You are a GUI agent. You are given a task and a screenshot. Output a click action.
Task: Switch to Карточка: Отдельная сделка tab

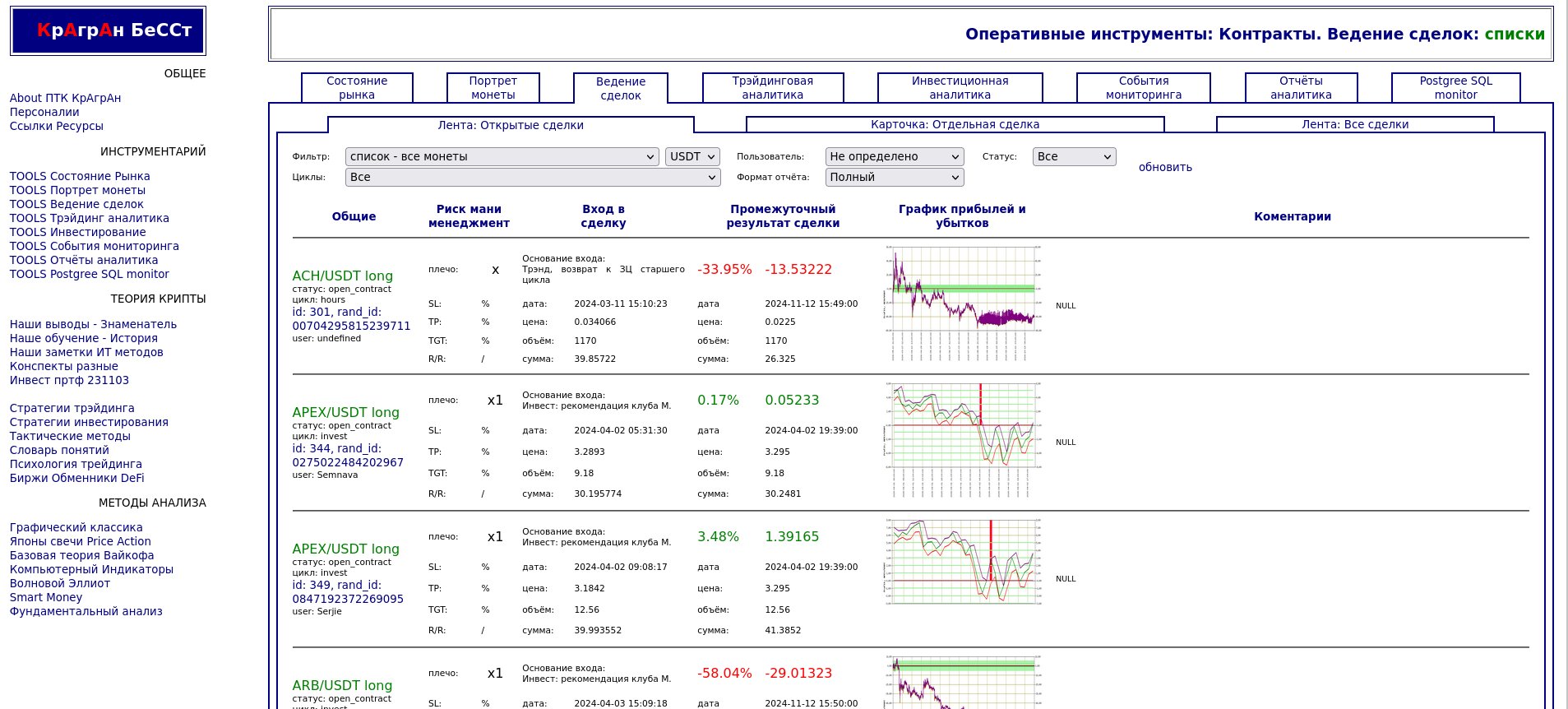[955, 125]
